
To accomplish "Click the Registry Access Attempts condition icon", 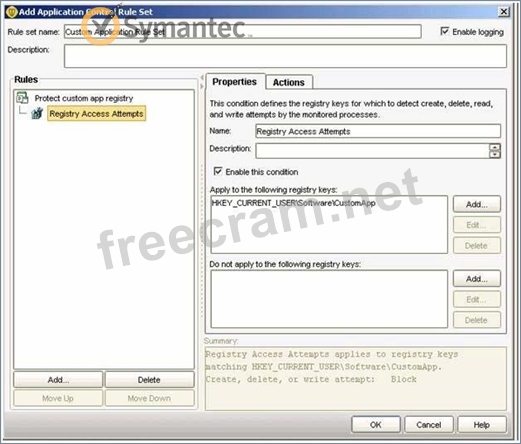I will coord(37,113).
